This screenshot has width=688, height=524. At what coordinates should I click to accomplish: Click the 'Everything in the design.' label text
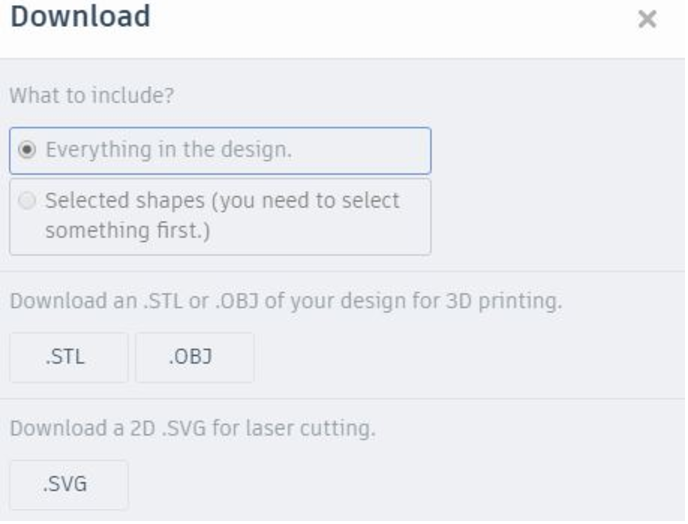click(x=168, y=150)
